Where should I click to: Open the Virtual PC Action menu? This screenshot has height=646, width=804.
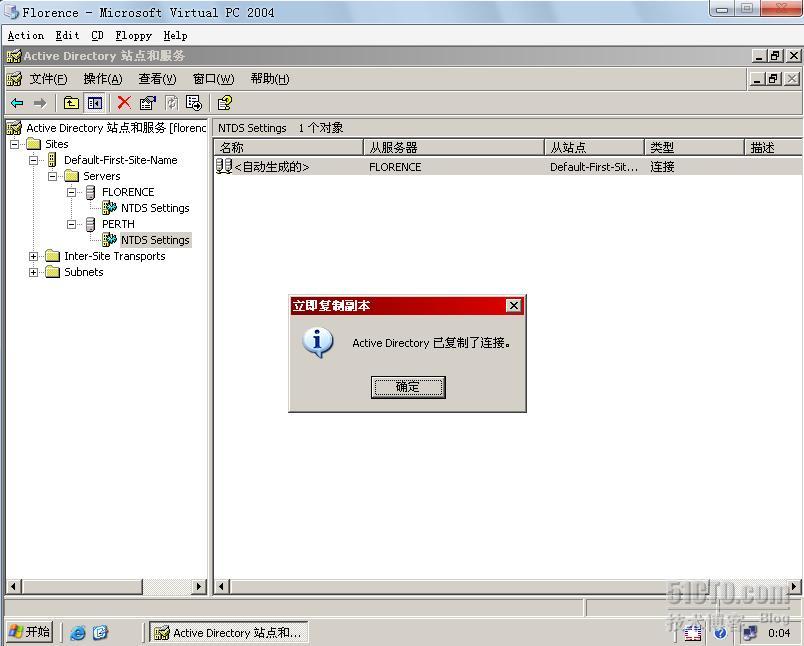coord(26,35)
